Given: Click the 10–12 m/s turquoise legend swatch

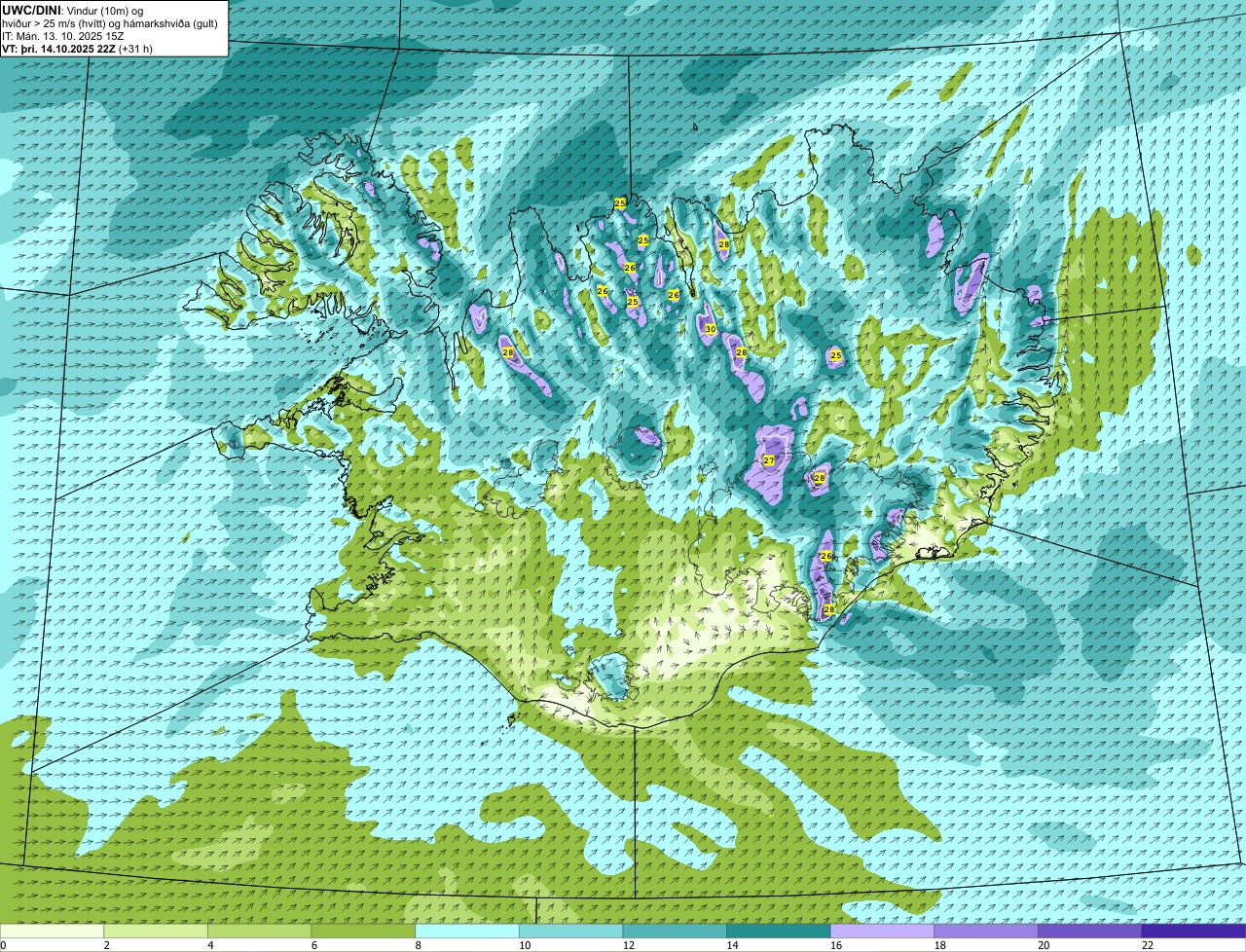Looking at the screenshot, I should pos(571,931).
